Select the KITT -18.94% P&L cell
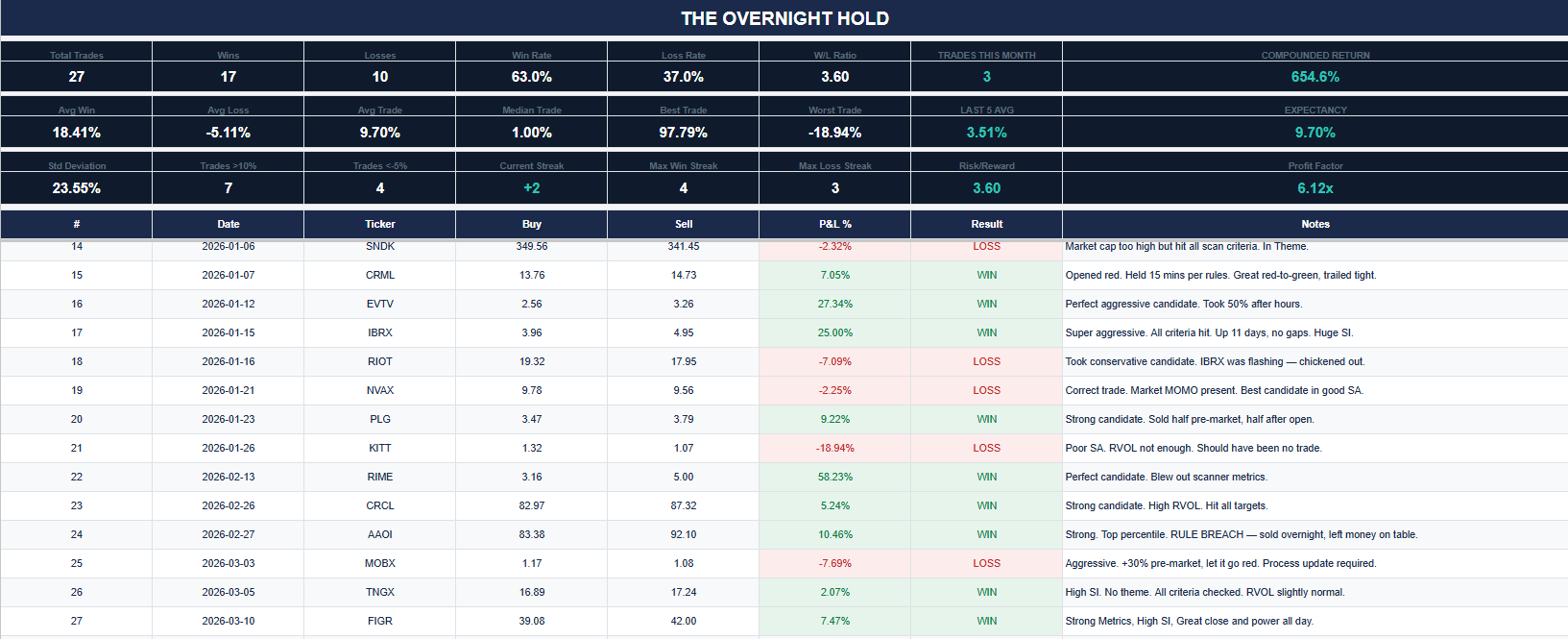Viewport: 1568px width, 639px height. pyautogui.click(x=834, y=448)
